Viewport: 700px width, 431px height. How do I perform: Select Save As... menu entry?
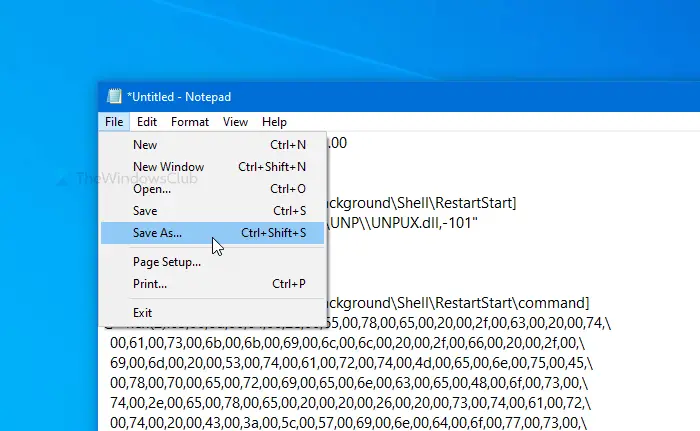[212, 233]
